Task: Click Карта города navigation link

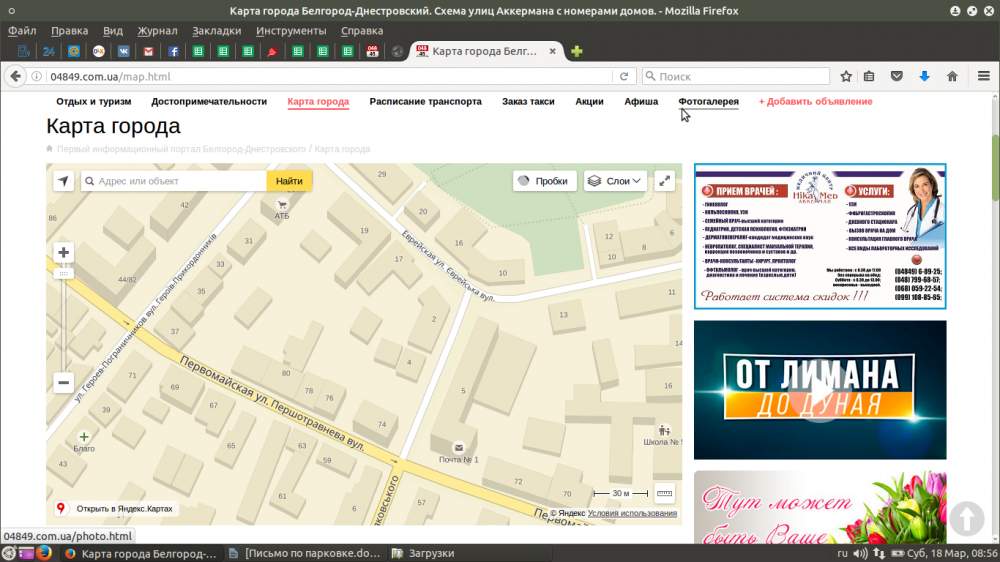Action: pyautogui.click(x=318, y=101)
